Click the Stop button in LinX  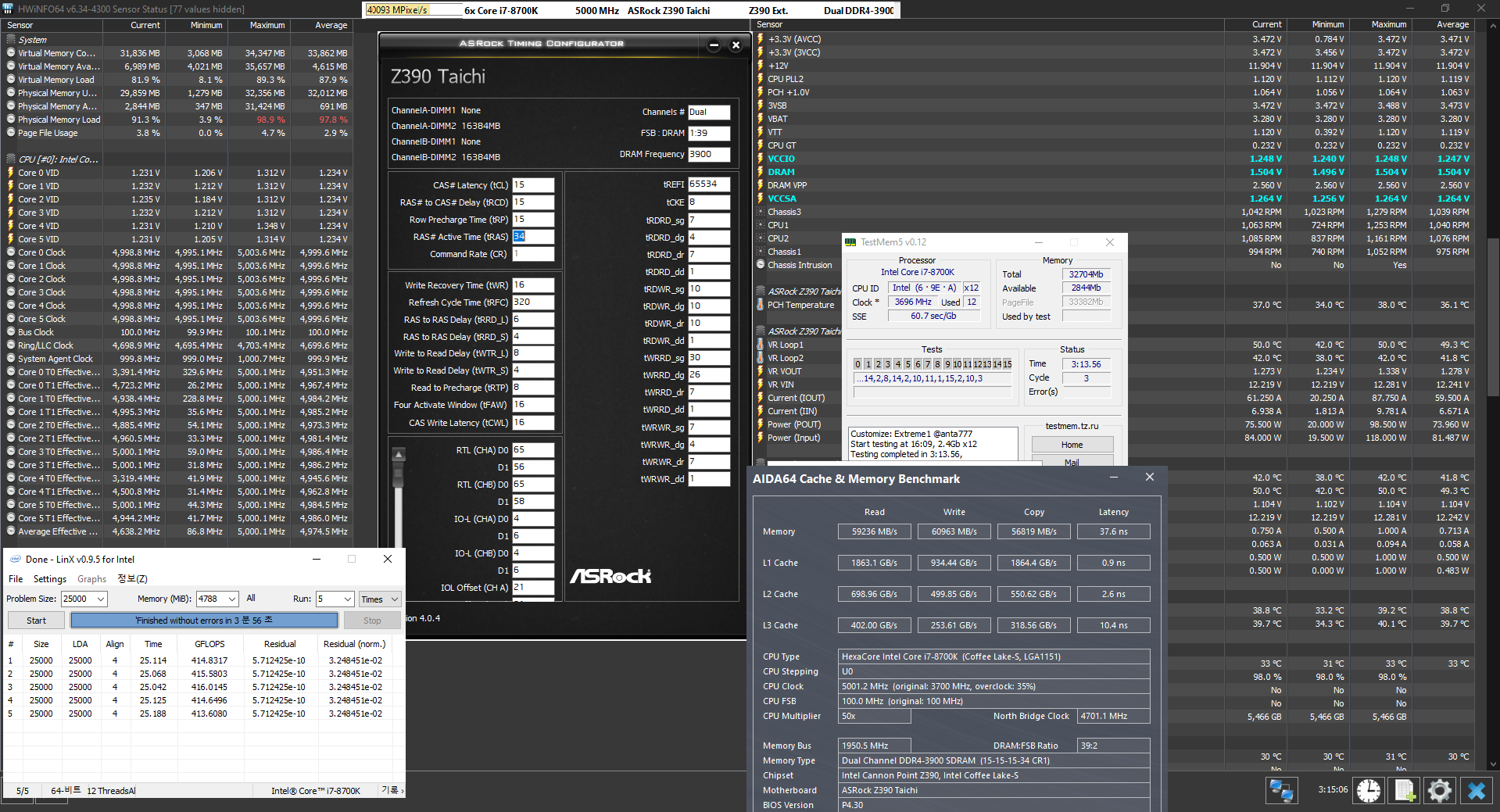pos(372,621)
